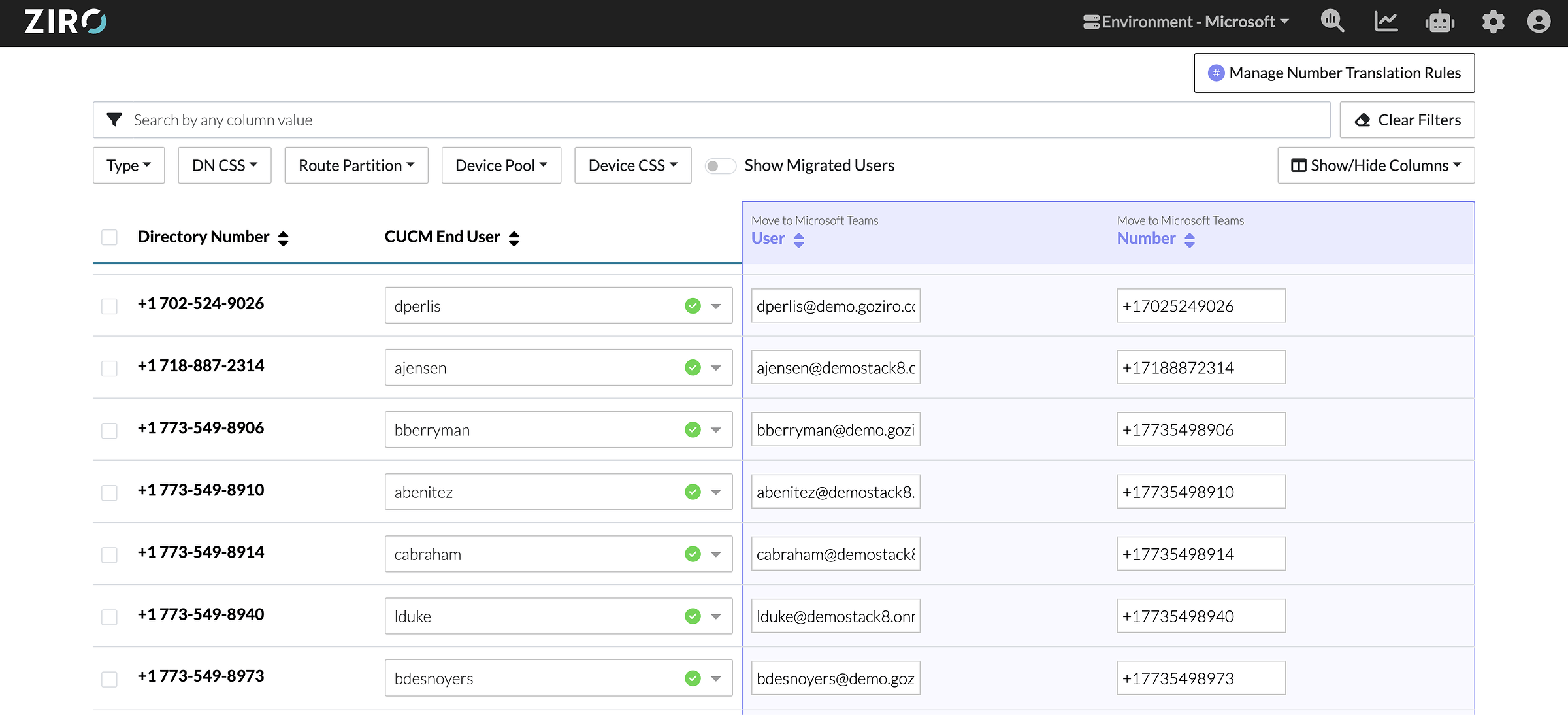Open the settings gear icon
Viewport: 1568px width, 717px height.
(1494, 21)
